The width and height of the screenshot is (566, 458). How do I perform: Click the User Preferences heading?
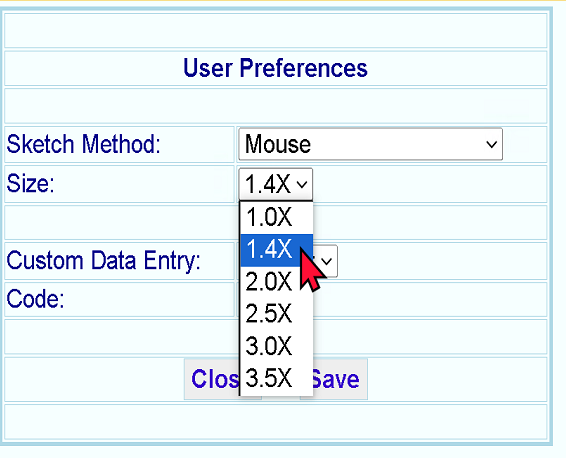275,68
